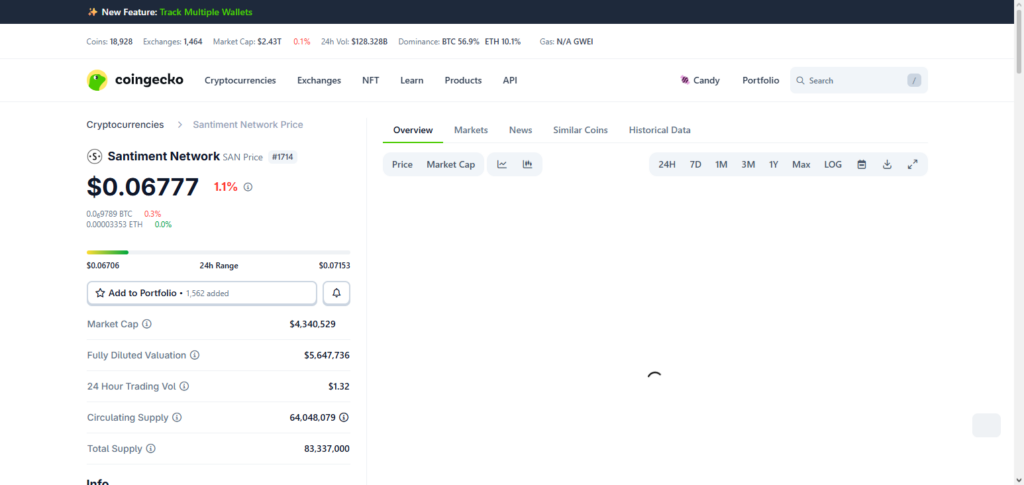1024x485 pixels.
Task: Toggle chart to Market Cap view
Action: pos(450,164)
